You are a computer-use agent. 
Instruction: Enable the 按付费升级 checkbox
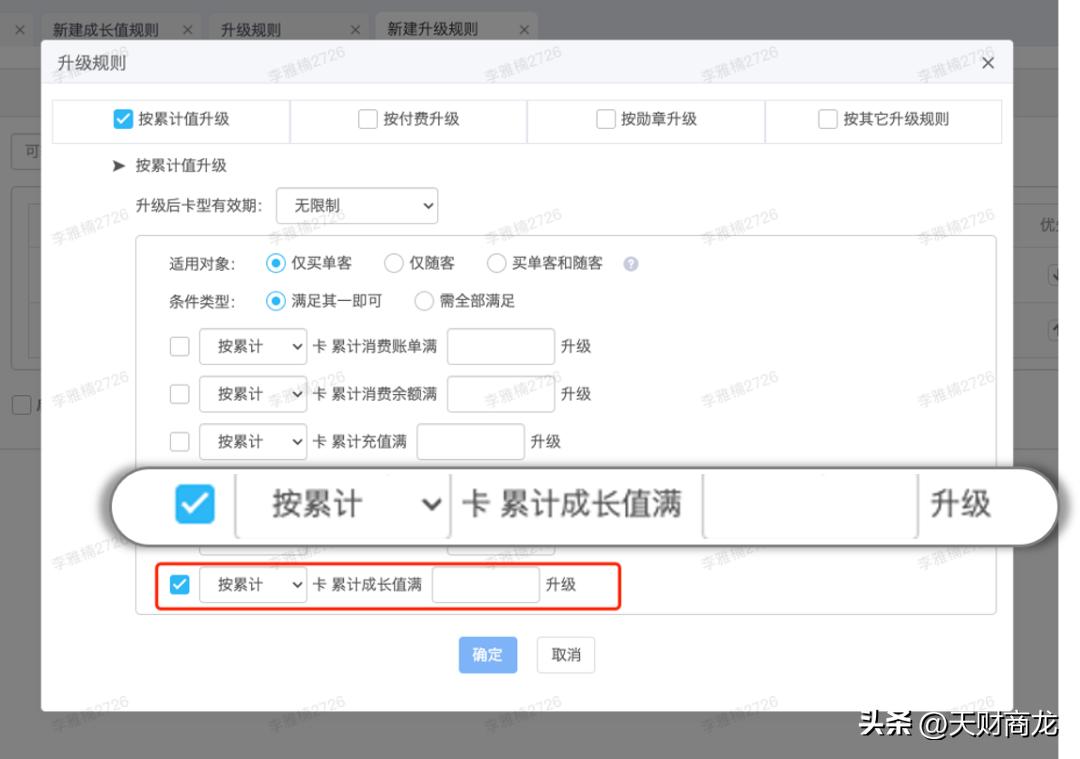tap(367, 119)
